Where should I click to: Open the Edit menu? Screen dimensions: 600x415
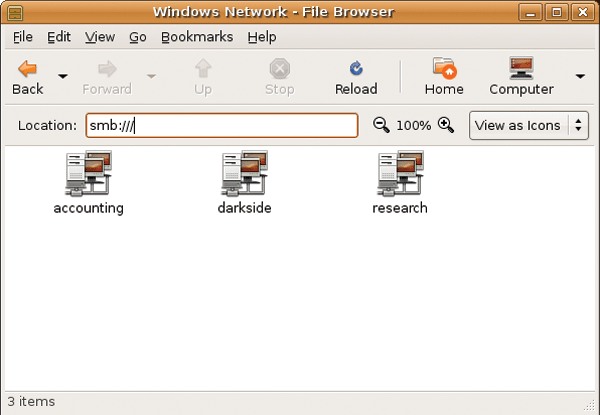[x=59, y=37]
